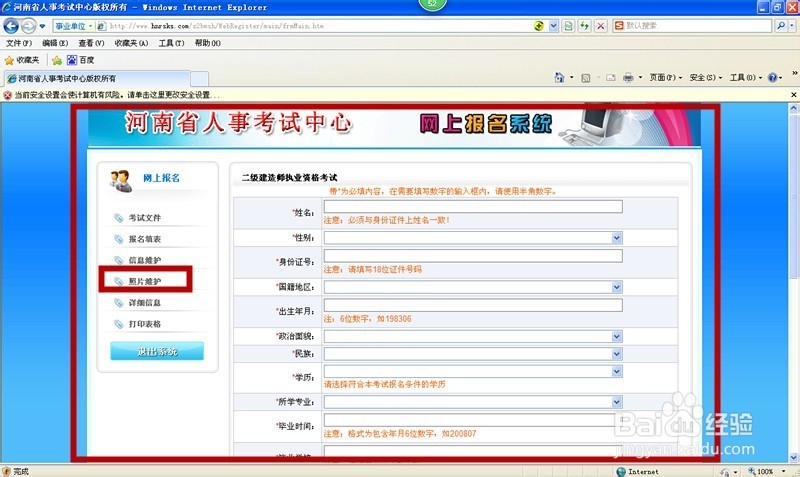Open 详细信息 in the sidebar
The image size is (800, 477).
tap(144, 303)
